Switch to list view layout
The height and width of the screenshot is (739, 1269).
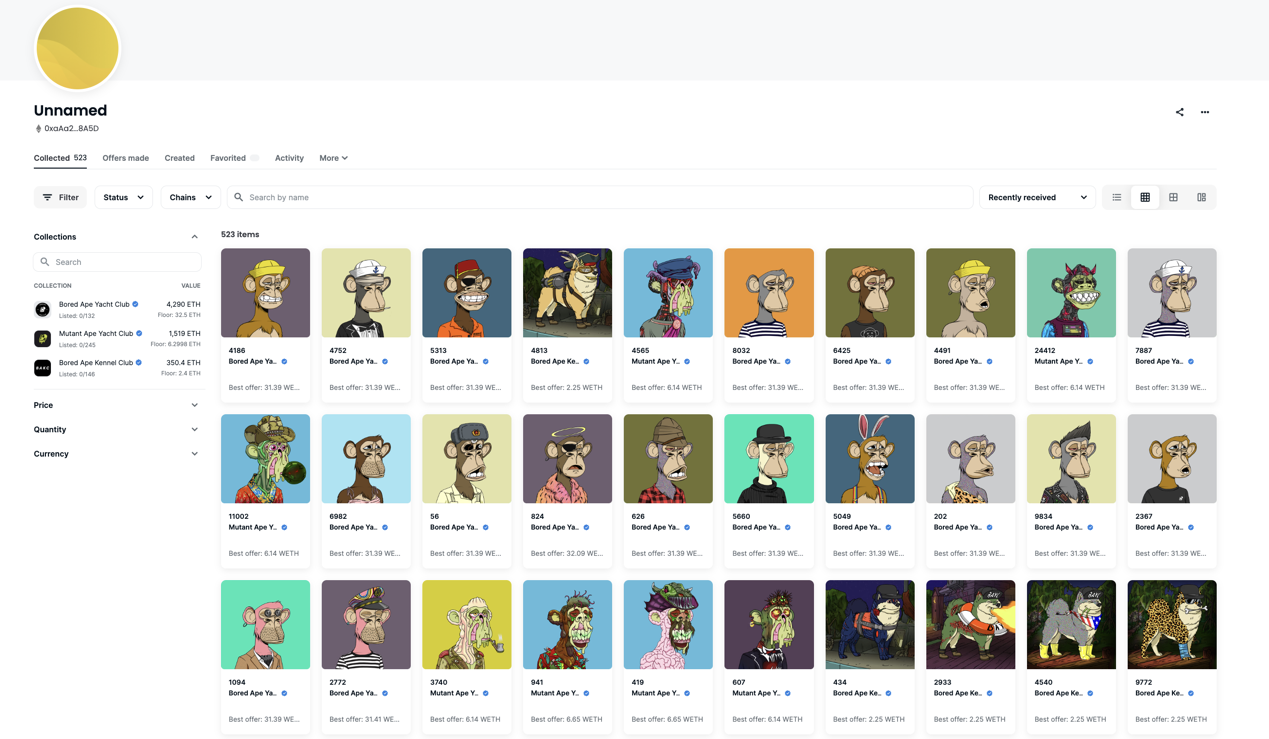point(1117,197)
